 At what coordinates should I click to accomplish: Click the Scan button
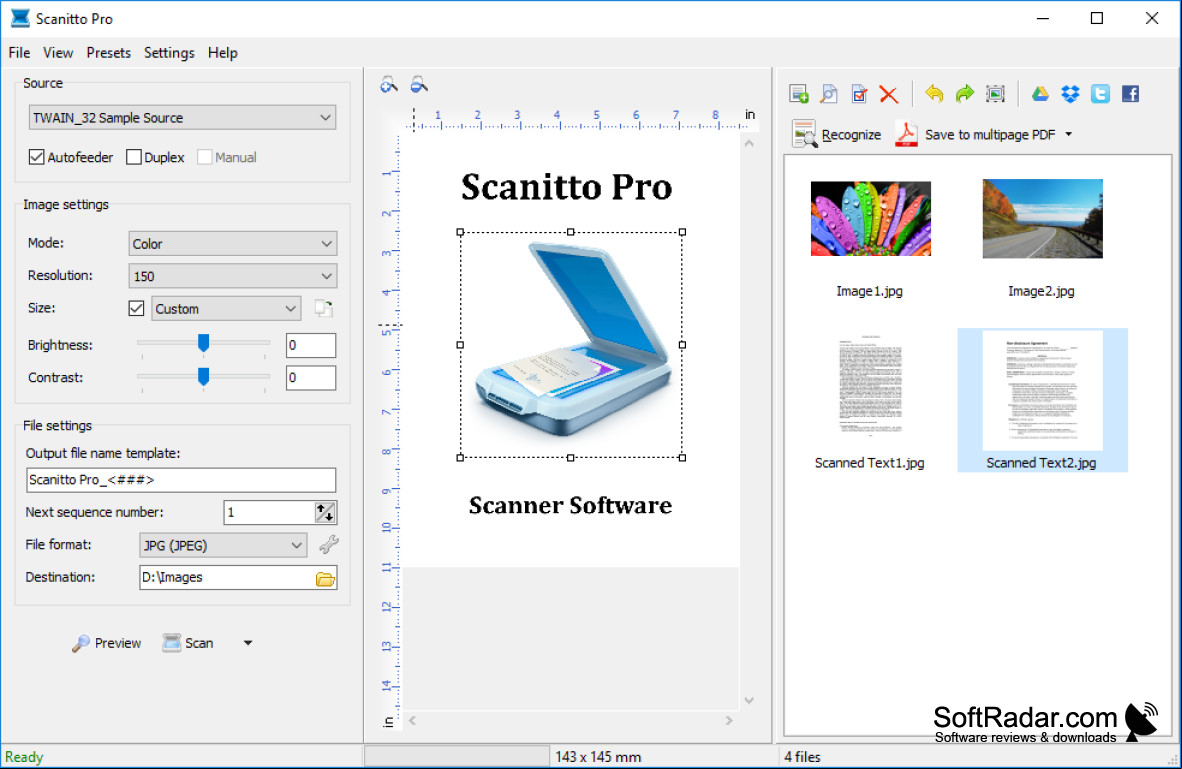tap(188, 643)
